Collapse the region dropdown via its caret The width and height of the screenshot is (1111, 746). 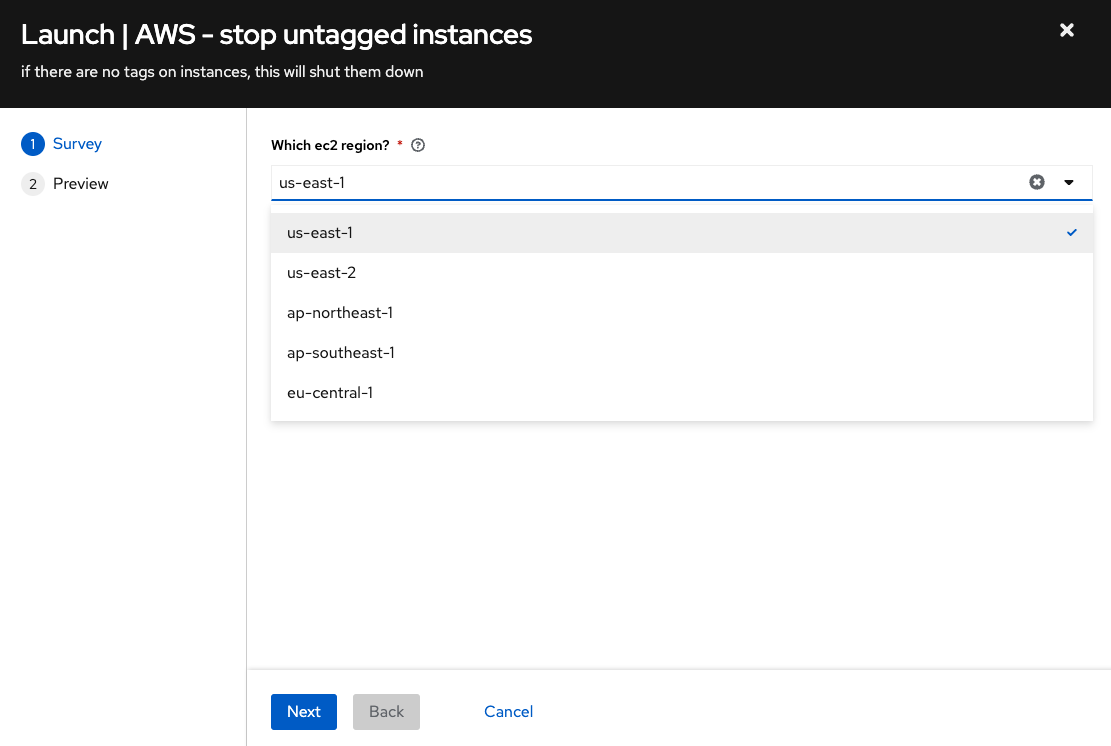pos(1069,183)
